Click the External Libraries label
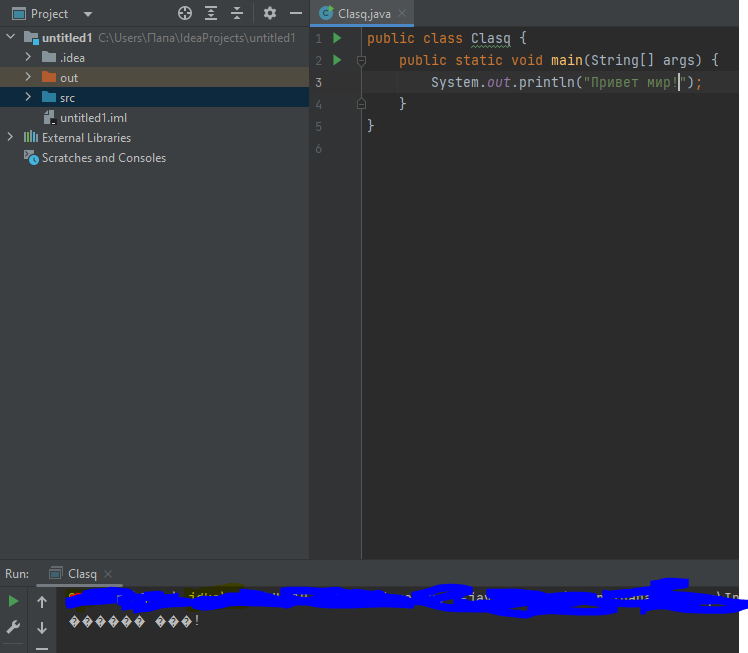The image size is (748, 653). coord(86,138)
